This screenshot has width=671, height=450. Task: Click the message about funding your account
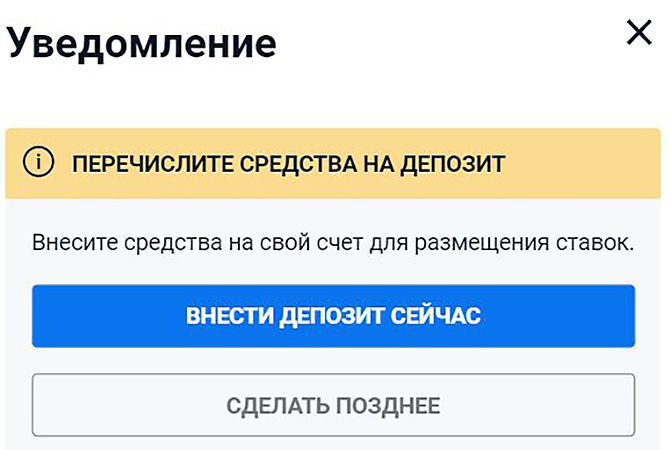point(333,243)
